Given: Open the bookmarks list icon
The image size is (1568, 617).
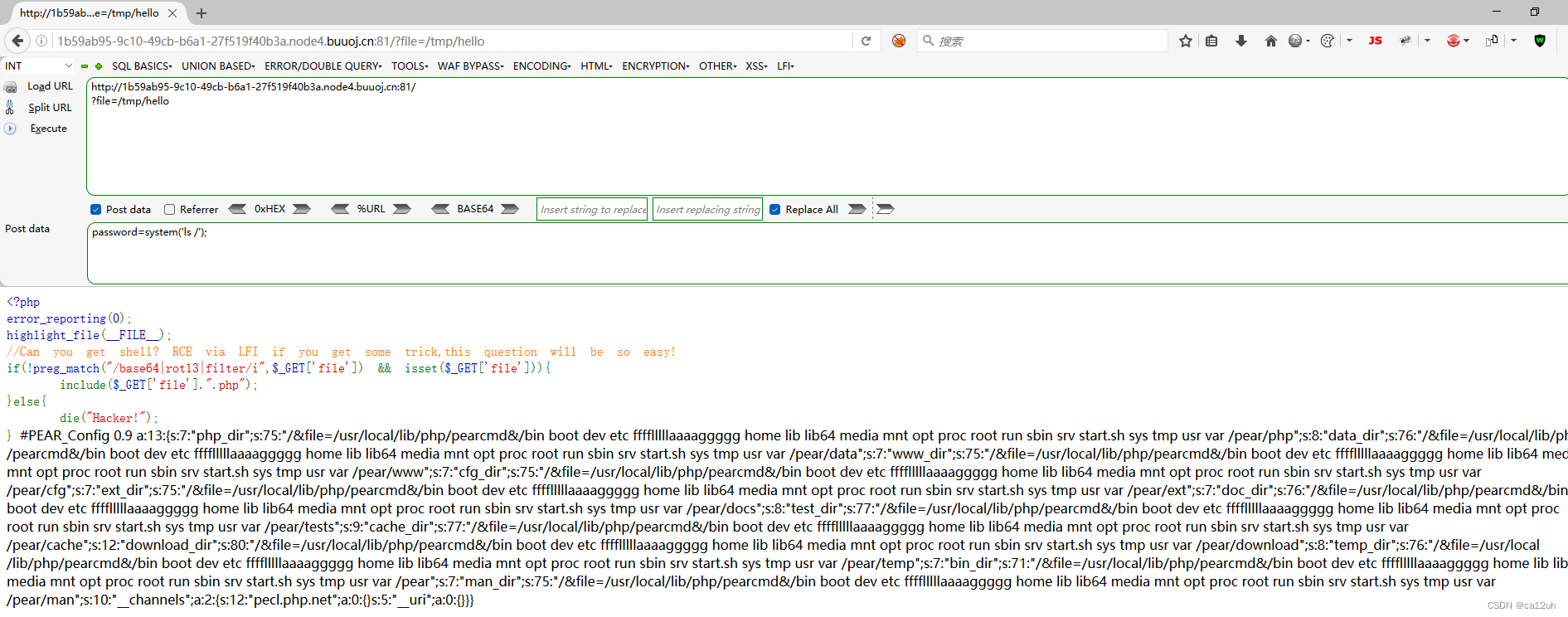Looking at the screenshot, I should point(1211,41).
